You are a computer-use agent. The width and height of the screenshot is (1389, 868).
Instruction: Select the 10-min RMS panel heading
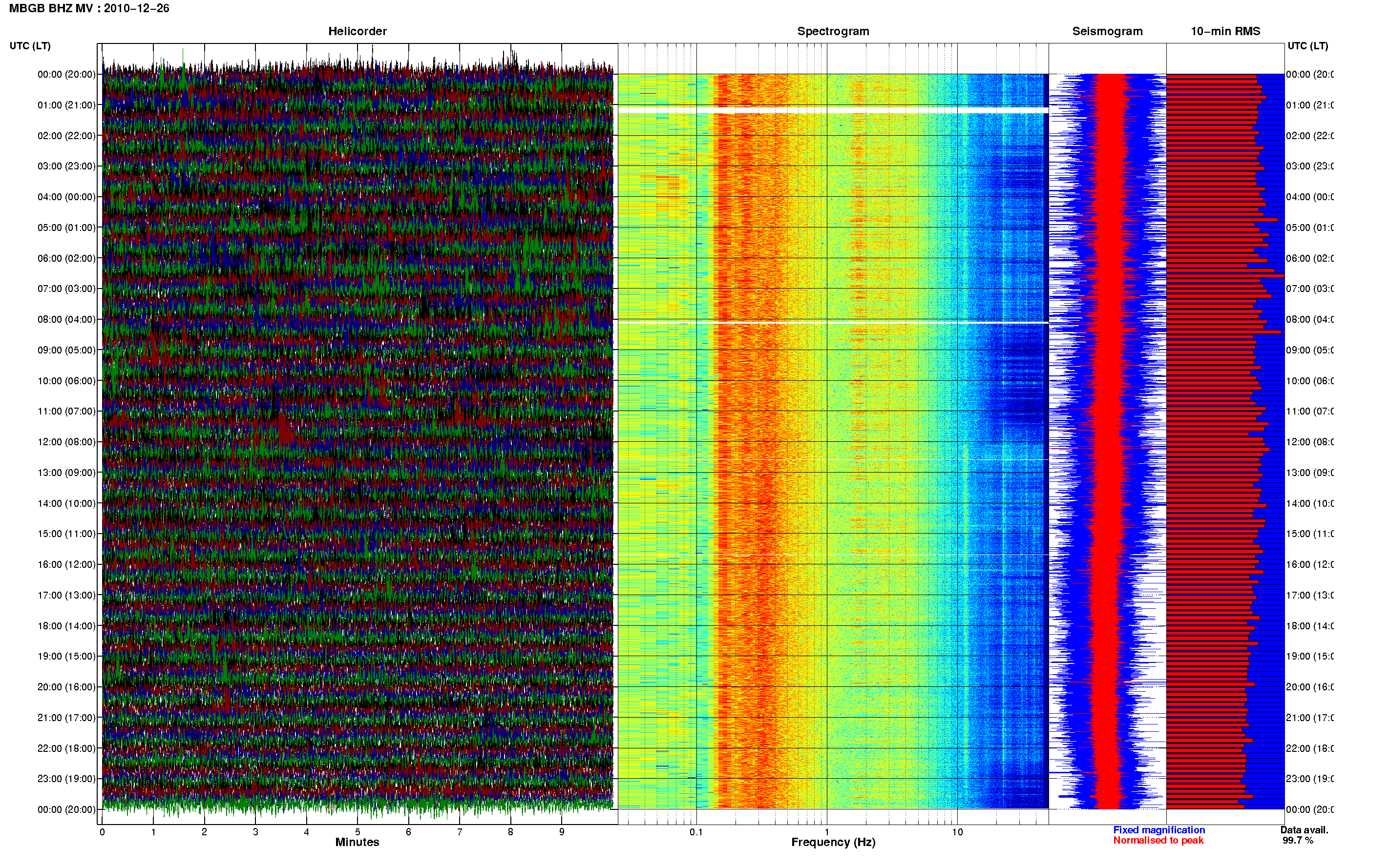[1225, 32]
